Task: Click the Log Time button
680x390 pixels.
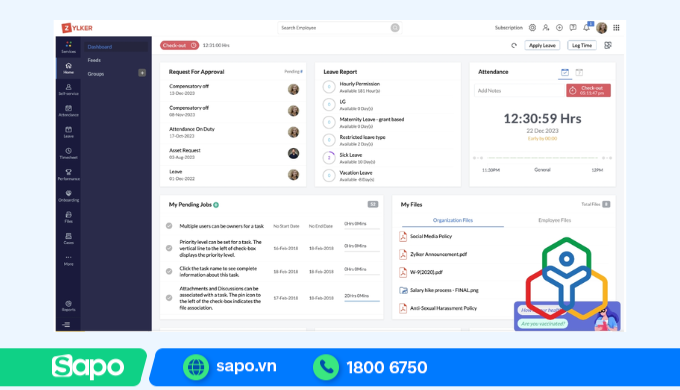Action: pos(582,45)
